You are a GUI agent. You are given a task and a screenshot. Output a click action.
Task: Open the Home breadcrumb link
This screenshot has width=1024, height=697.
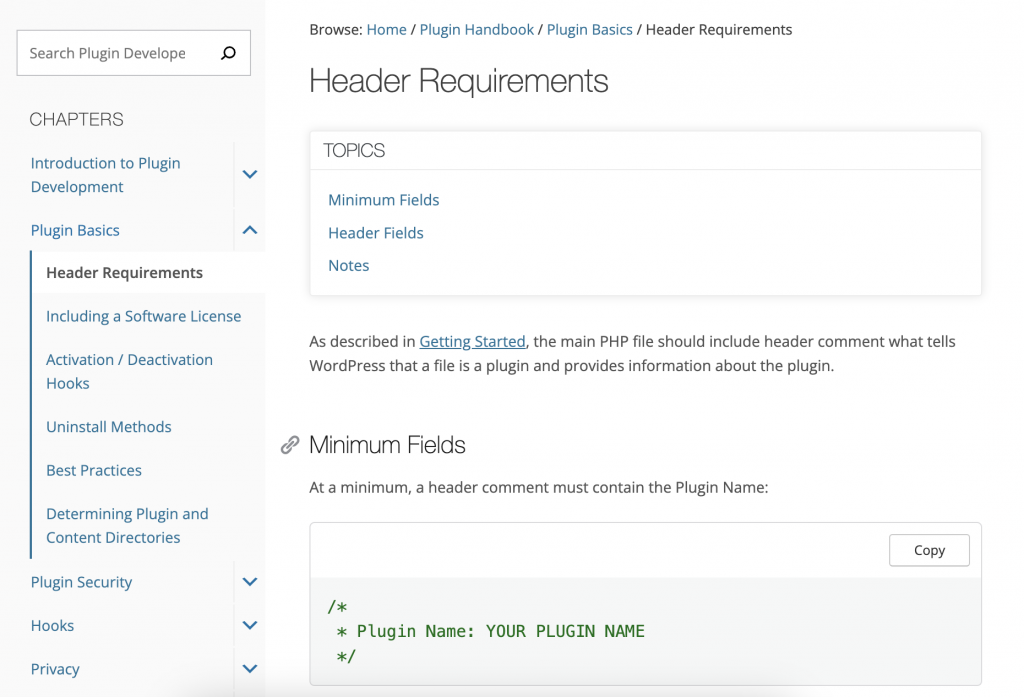tap(386, 30)
